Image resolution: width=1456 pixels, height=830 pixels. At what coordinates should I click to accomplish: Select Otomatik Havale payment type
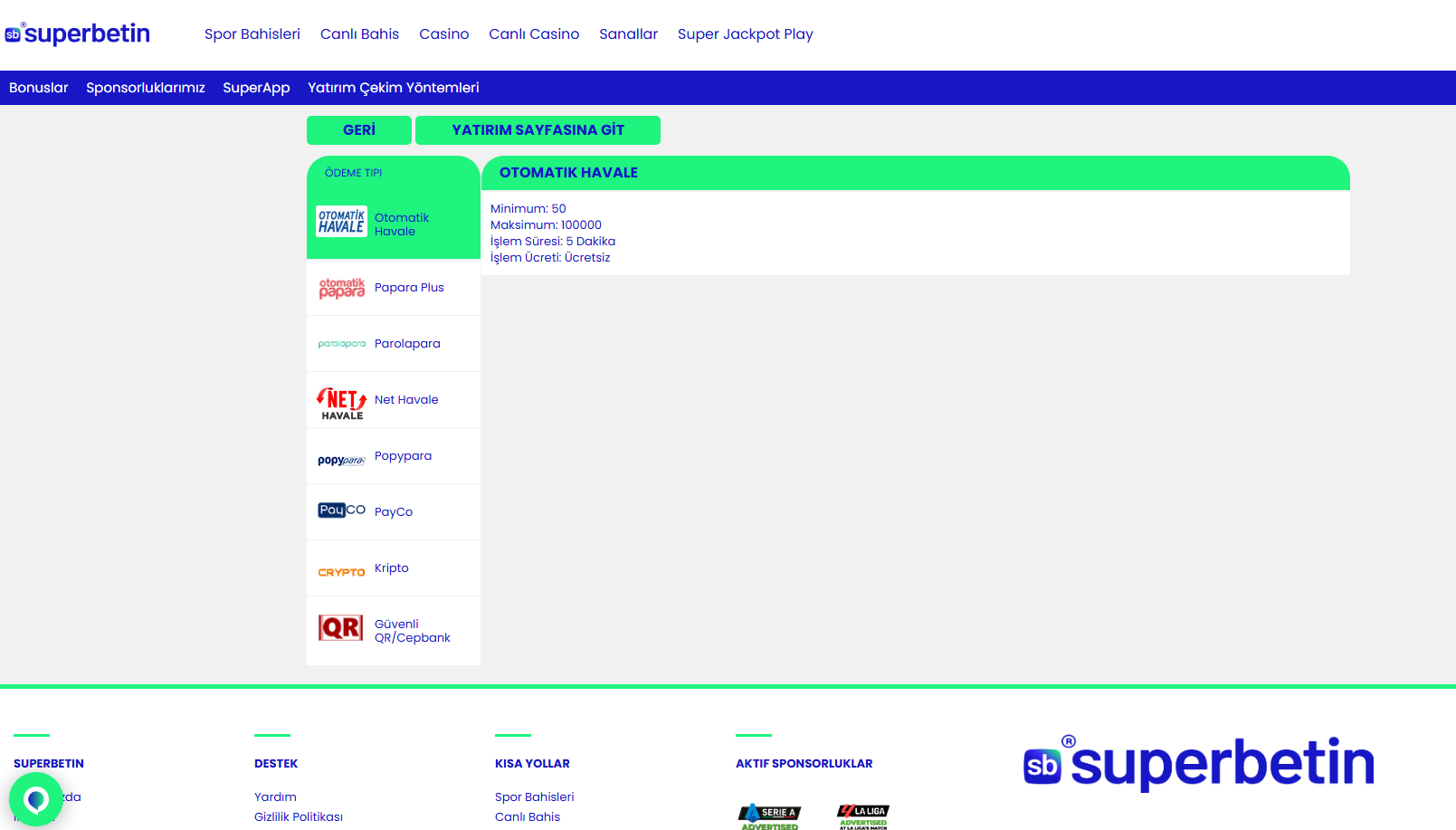[394, 224]
